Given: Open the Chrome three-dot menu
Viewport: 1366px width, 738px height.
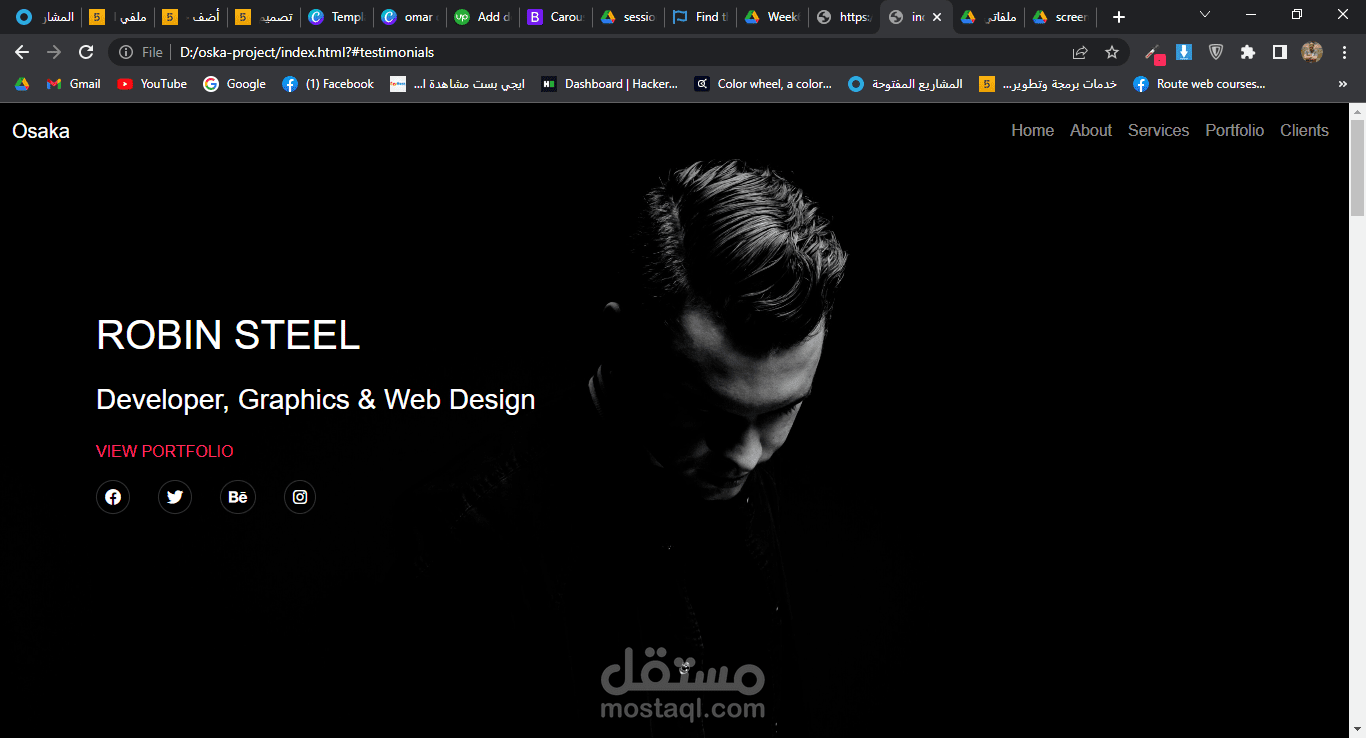Looking at the screenshot, I should pyautogui.click(x=1345, y=52).
